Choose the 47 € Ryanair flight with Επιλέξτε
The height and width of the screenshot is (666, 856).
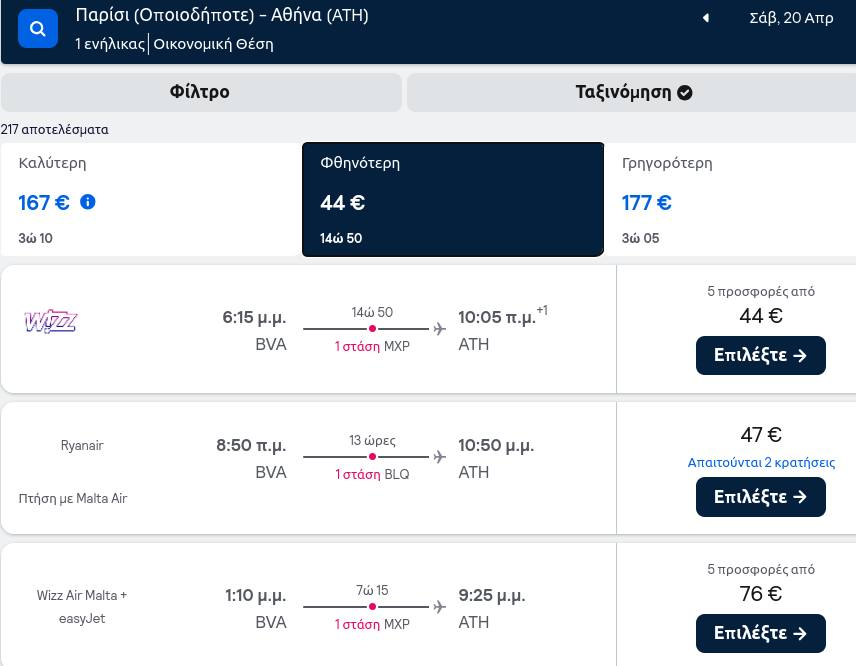click(760, 497)
